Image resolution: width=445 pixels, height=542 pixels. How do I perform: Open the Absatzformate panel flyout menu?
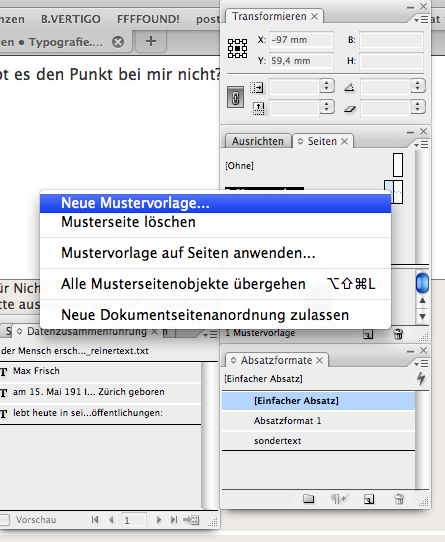[x=421, y=363]
